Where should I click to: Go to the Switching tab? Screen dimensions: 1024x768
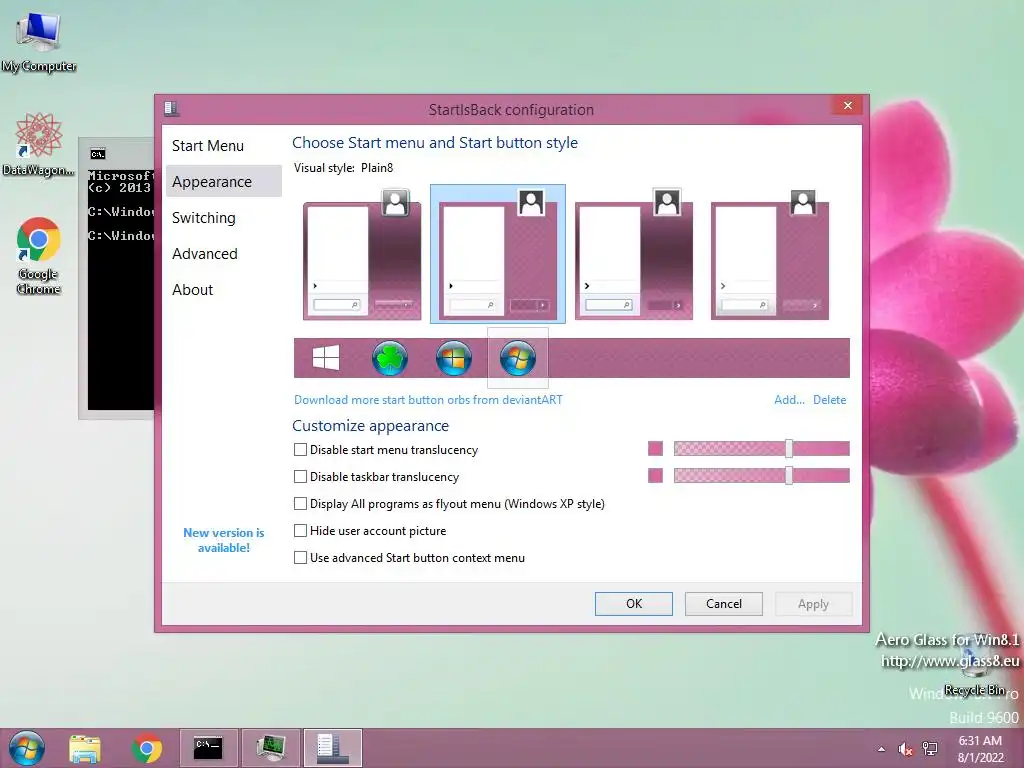[223, 217]
